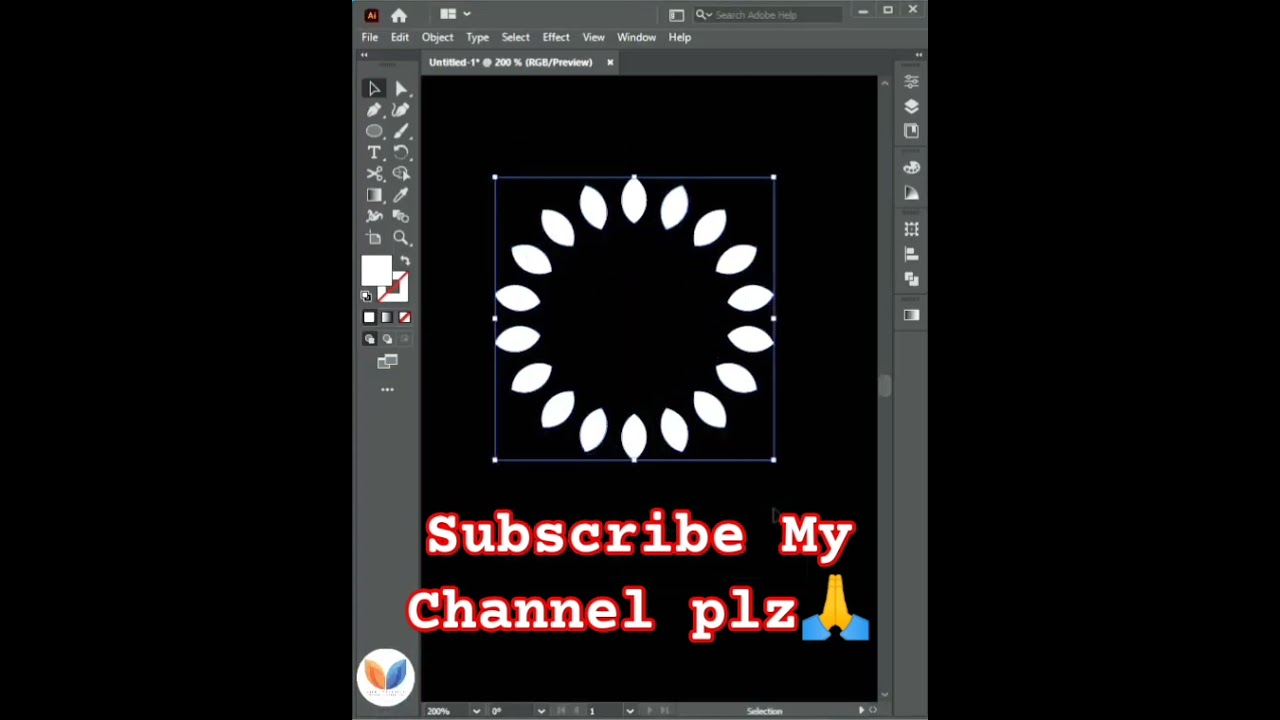Viewport: 1280px width, 720px height.
Task: Apply solid Color mode button
Action: [x=369, y=317]
